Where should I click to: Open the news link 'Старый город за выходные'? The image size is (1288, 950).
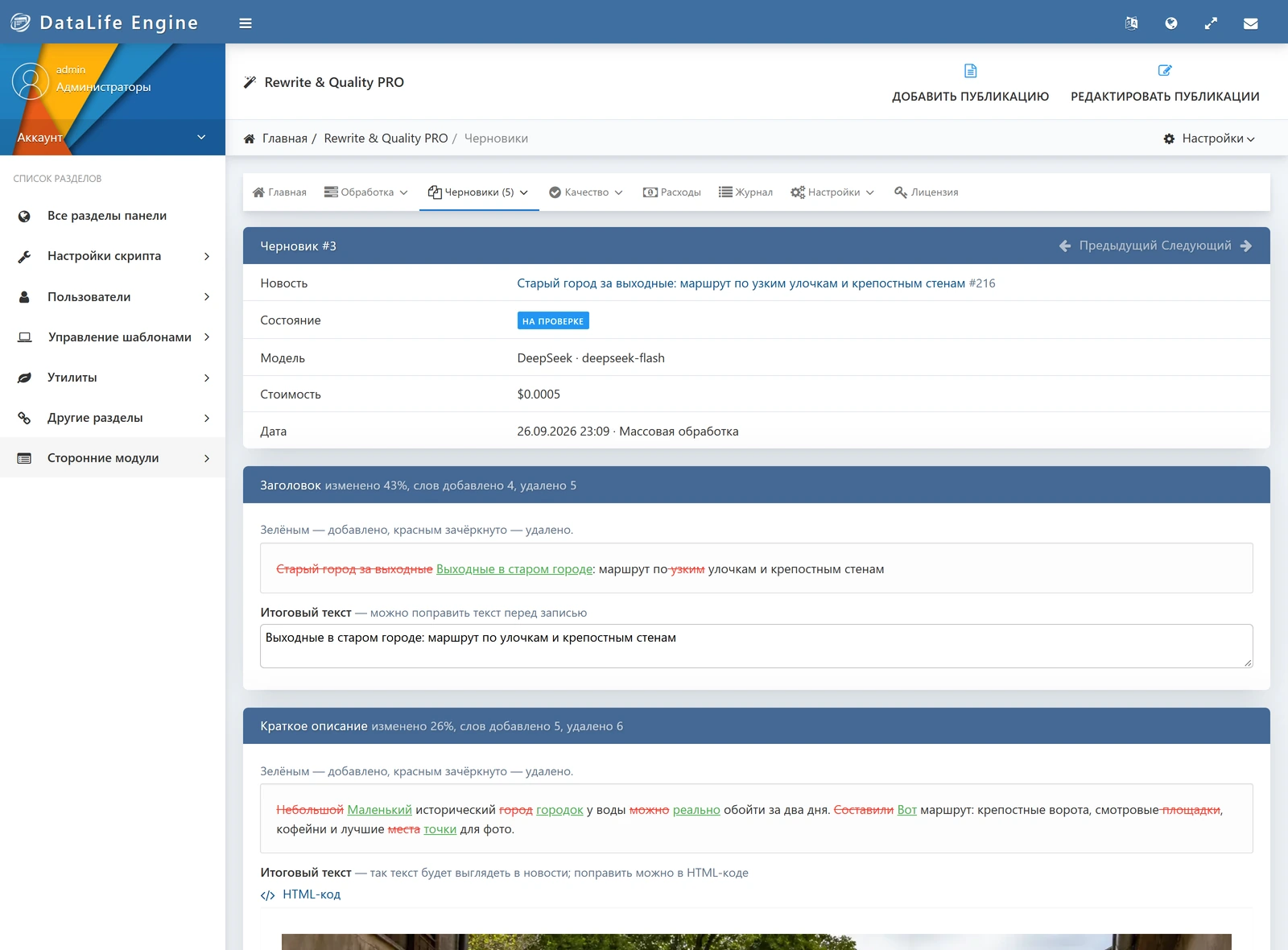741,283
